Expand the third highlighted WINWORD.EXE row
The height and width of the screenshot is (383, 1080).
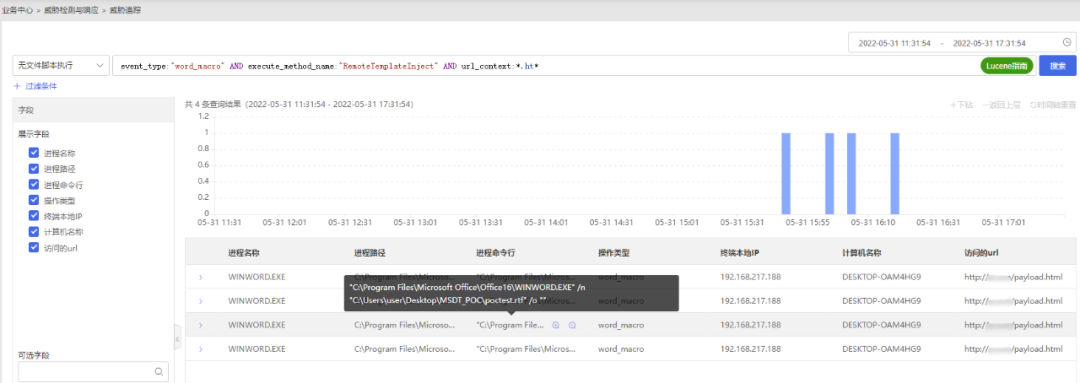pos(200,325)
